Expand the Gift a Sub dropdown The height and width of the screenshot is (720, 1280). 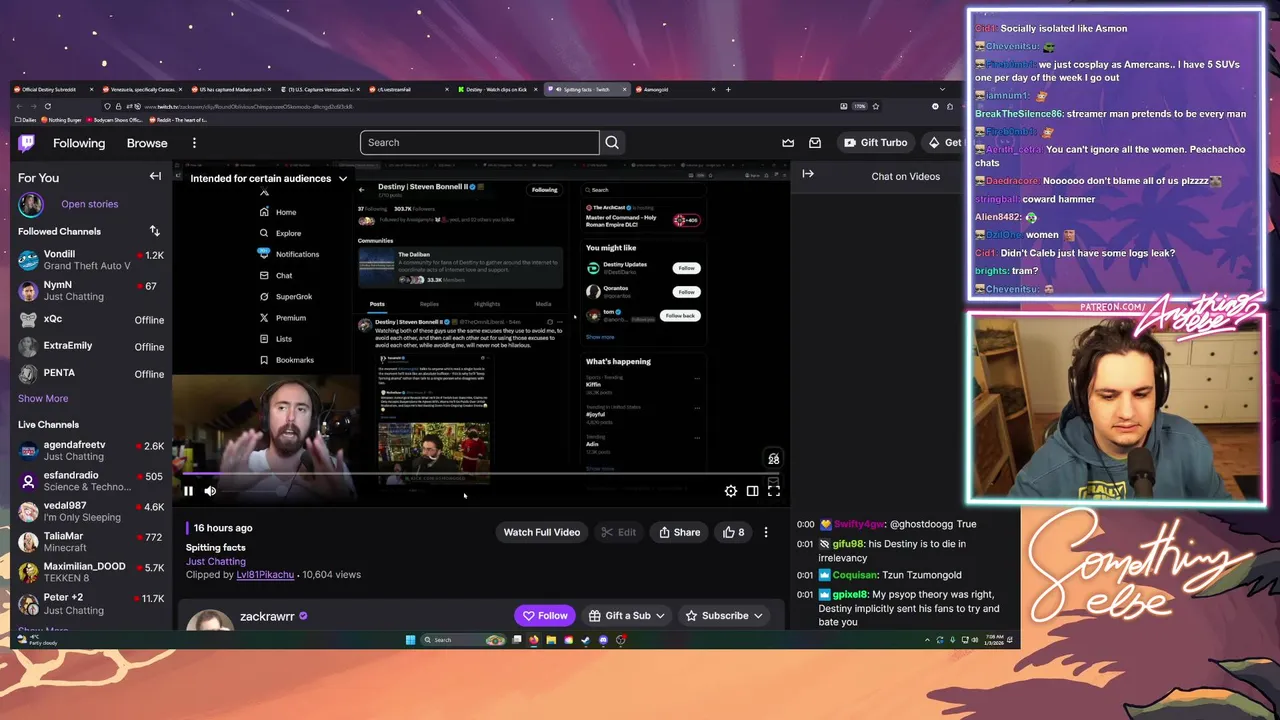coord(659,616)
